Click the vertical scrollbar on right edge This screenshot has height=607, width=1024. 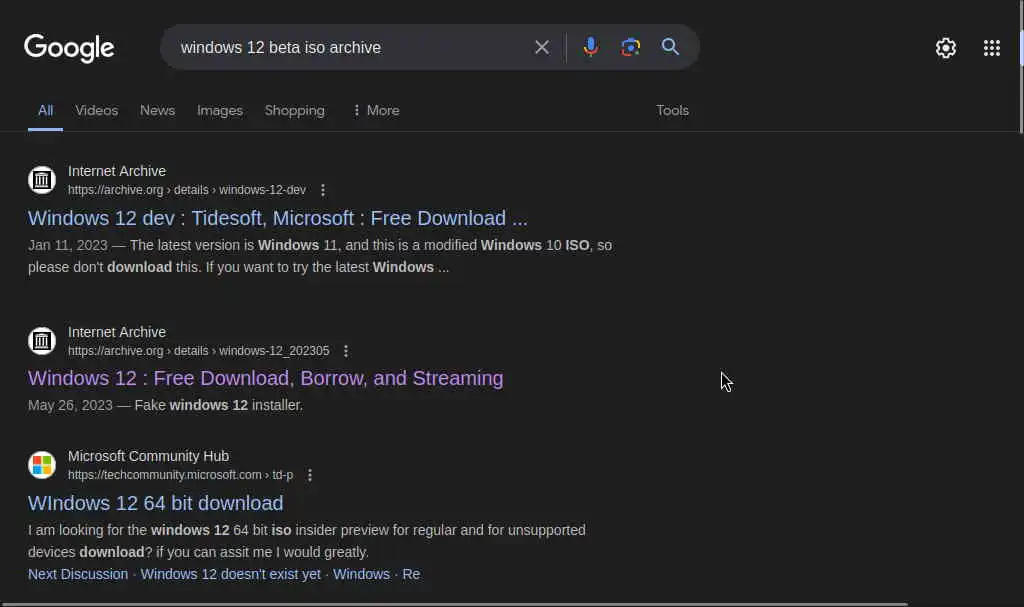point(1021,65)
